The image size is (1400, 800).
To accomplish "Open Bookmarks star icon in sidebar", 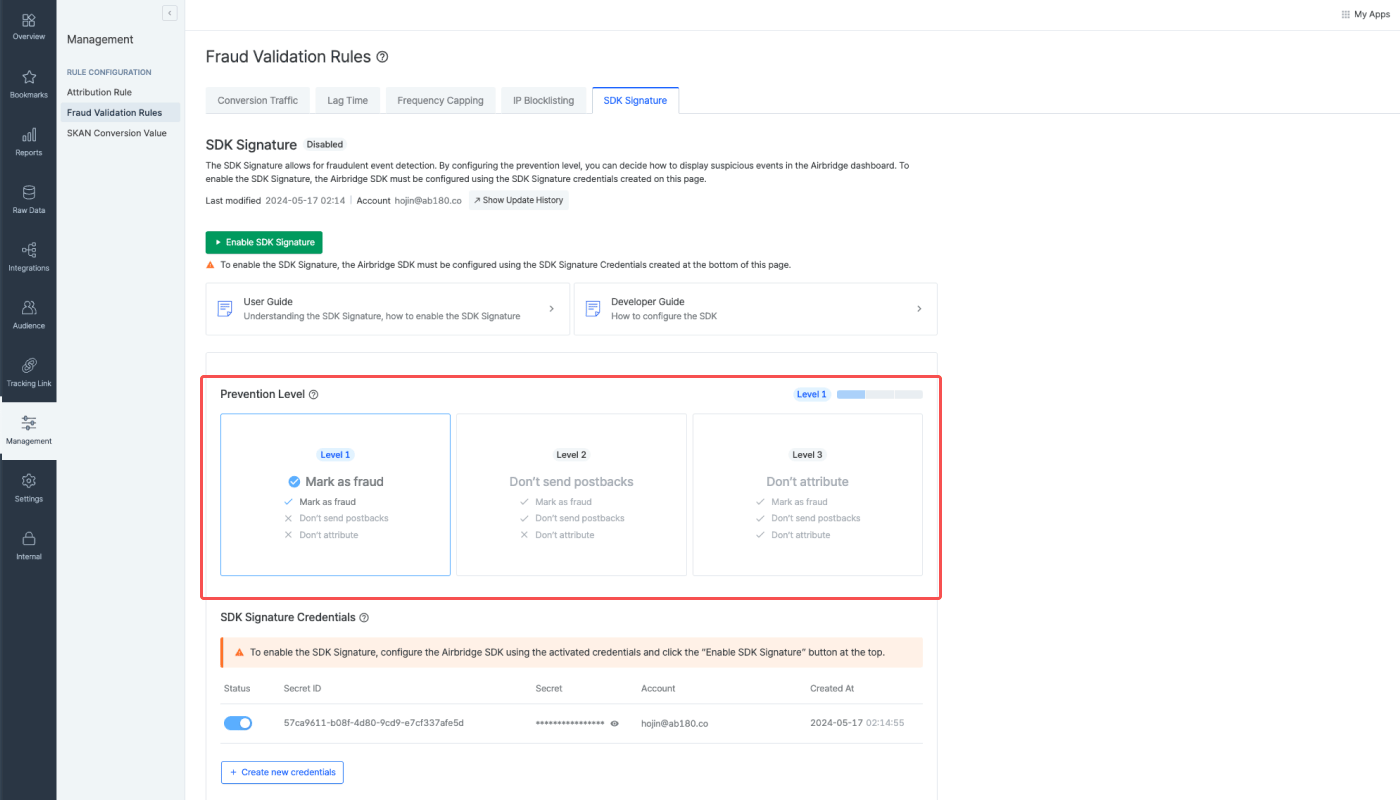I will click(x=28, y=77).
